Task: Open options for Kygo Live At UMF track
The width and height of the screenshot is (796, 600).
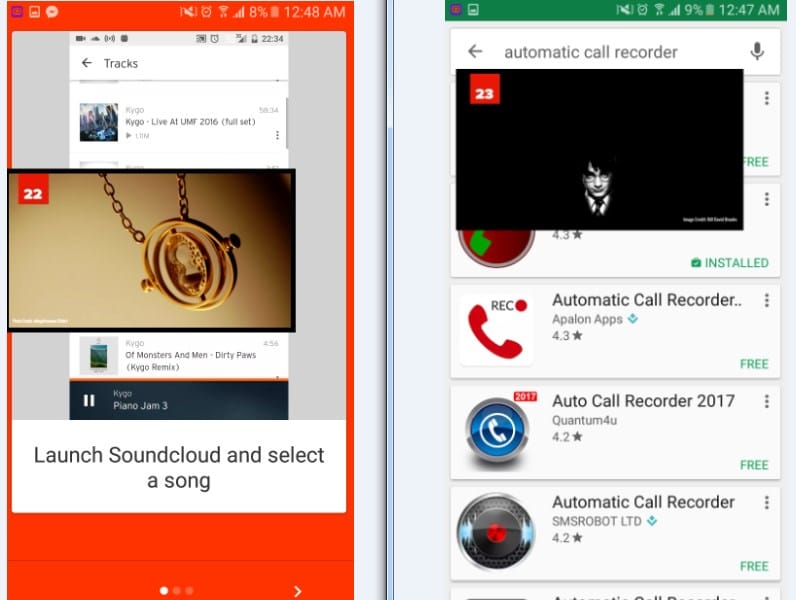Action: 277,134
